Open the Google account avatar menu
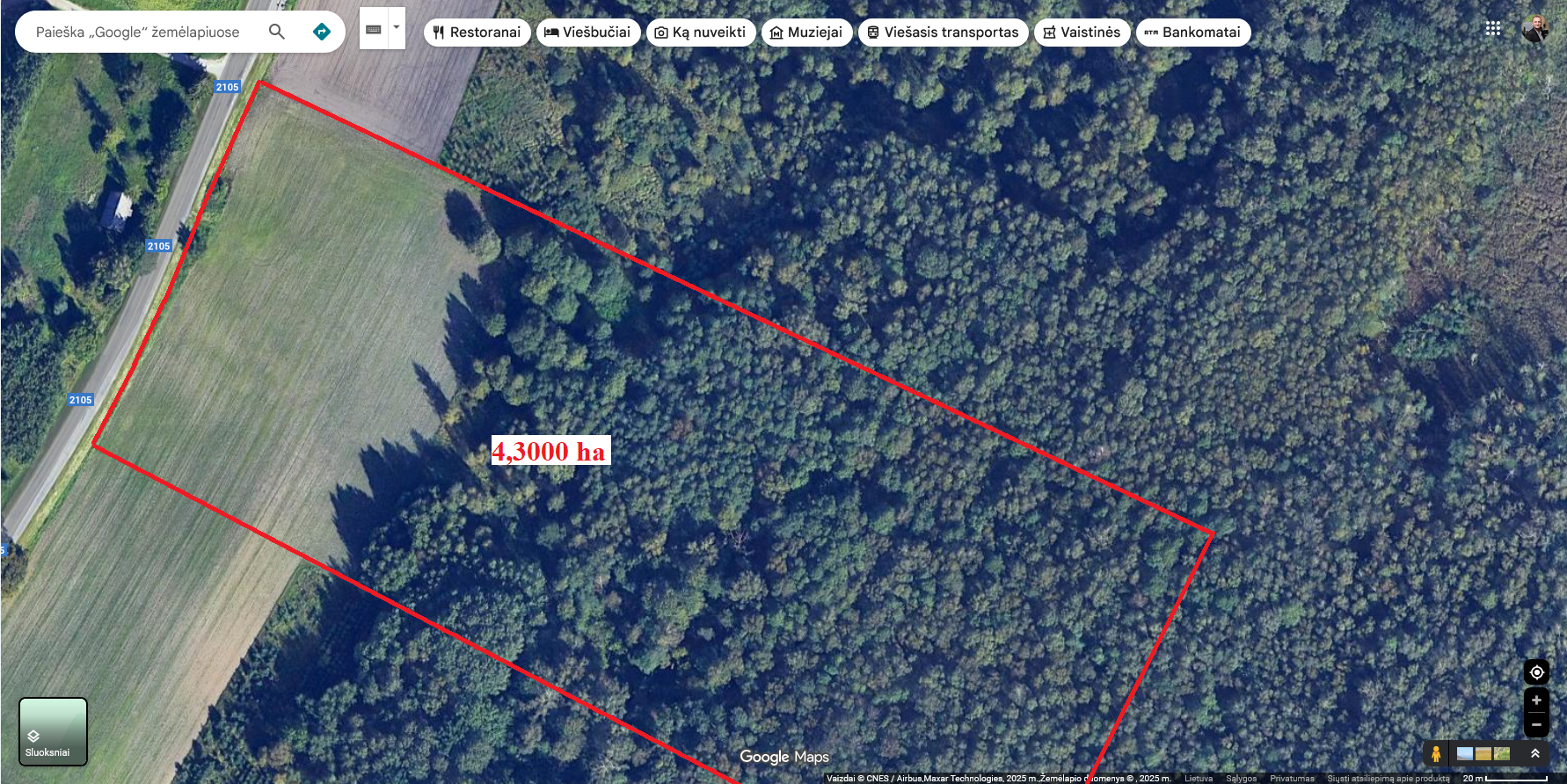1567x784 pixels. pos(1535,28)
